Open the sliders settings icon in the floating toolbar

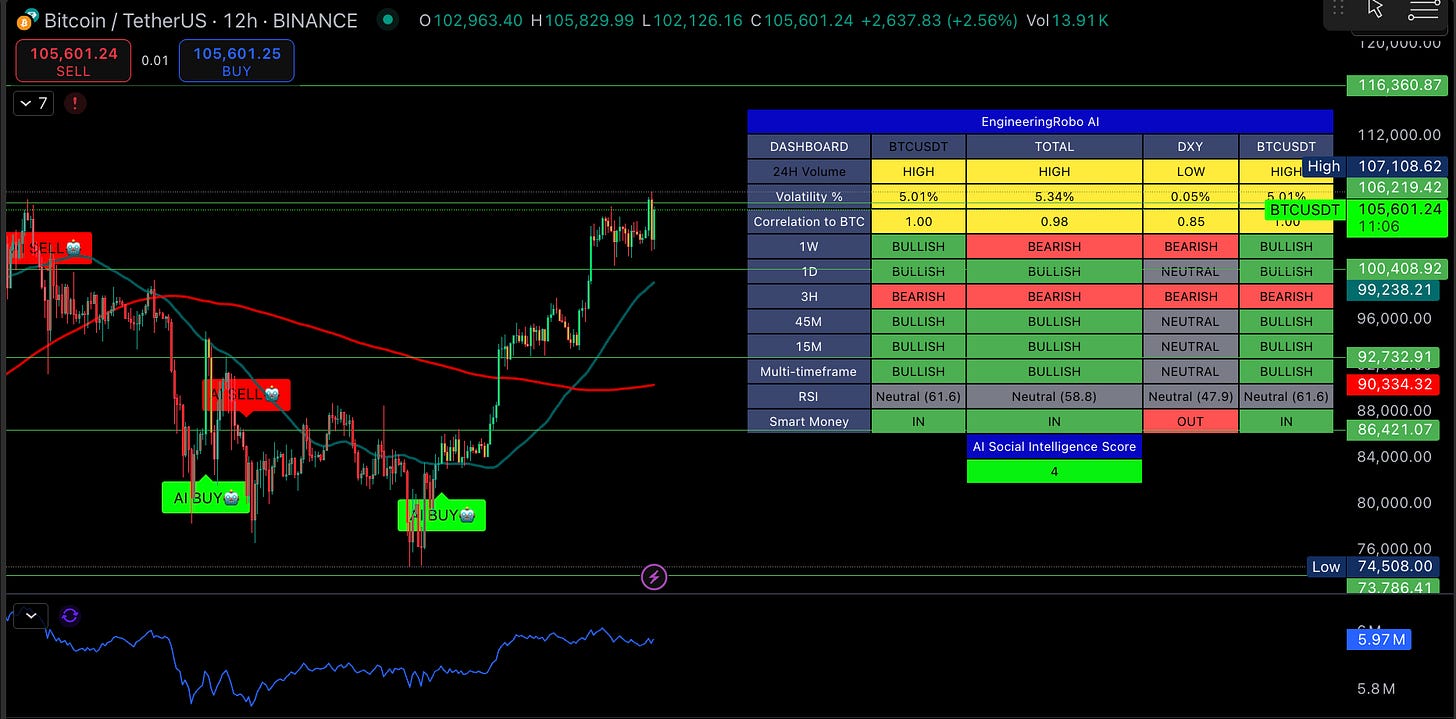click(x=1423, y=10)
